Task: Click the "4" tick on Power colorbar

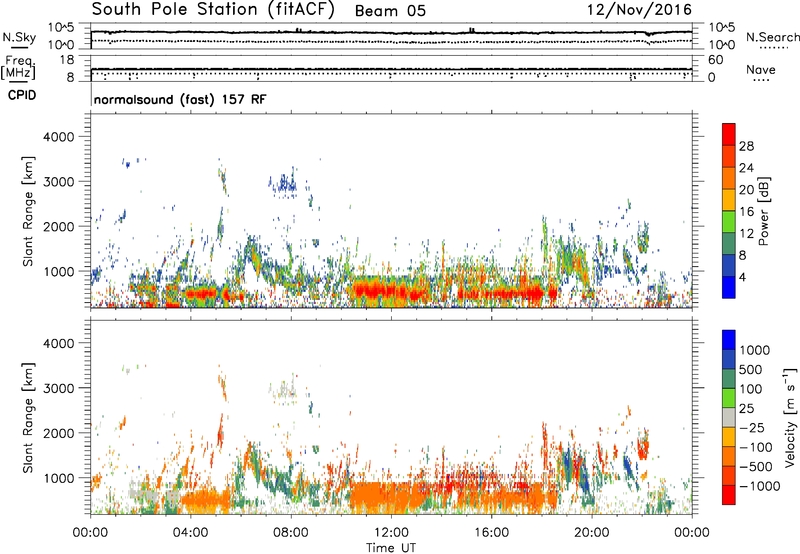Action: click(x=742, y=278)
